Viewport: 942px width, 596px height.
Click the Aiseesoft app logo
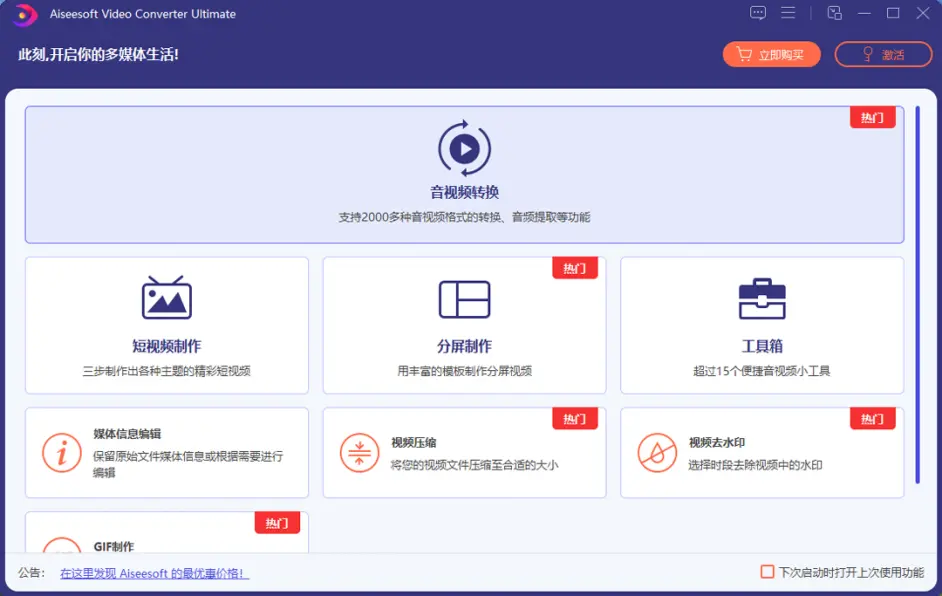(25, 14)
